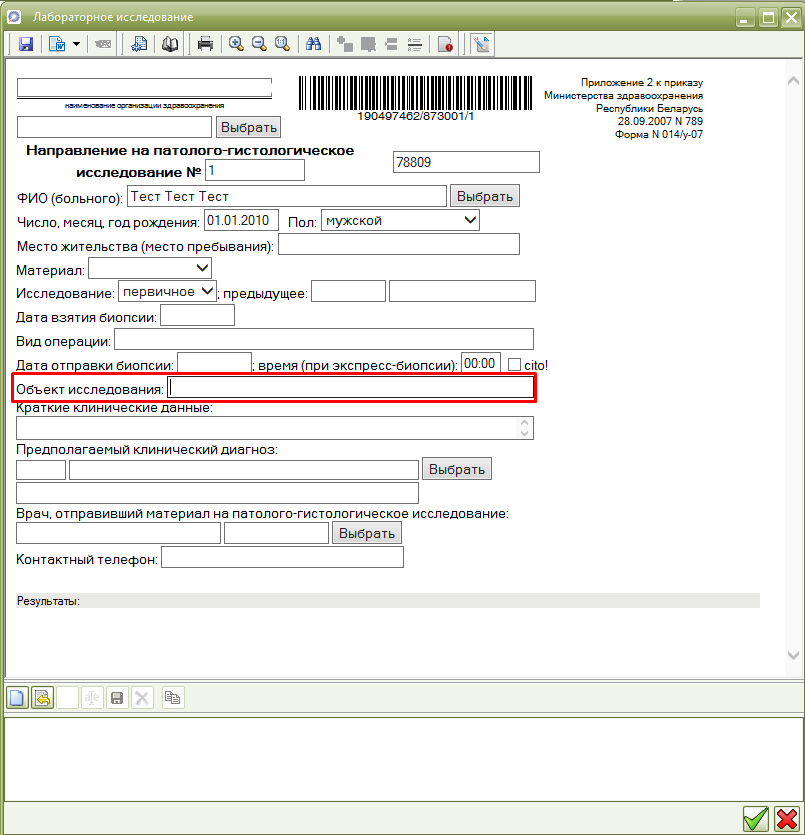Click the Export to Word document icon
The image size is (805, 835).
click(x=56, y=44)
